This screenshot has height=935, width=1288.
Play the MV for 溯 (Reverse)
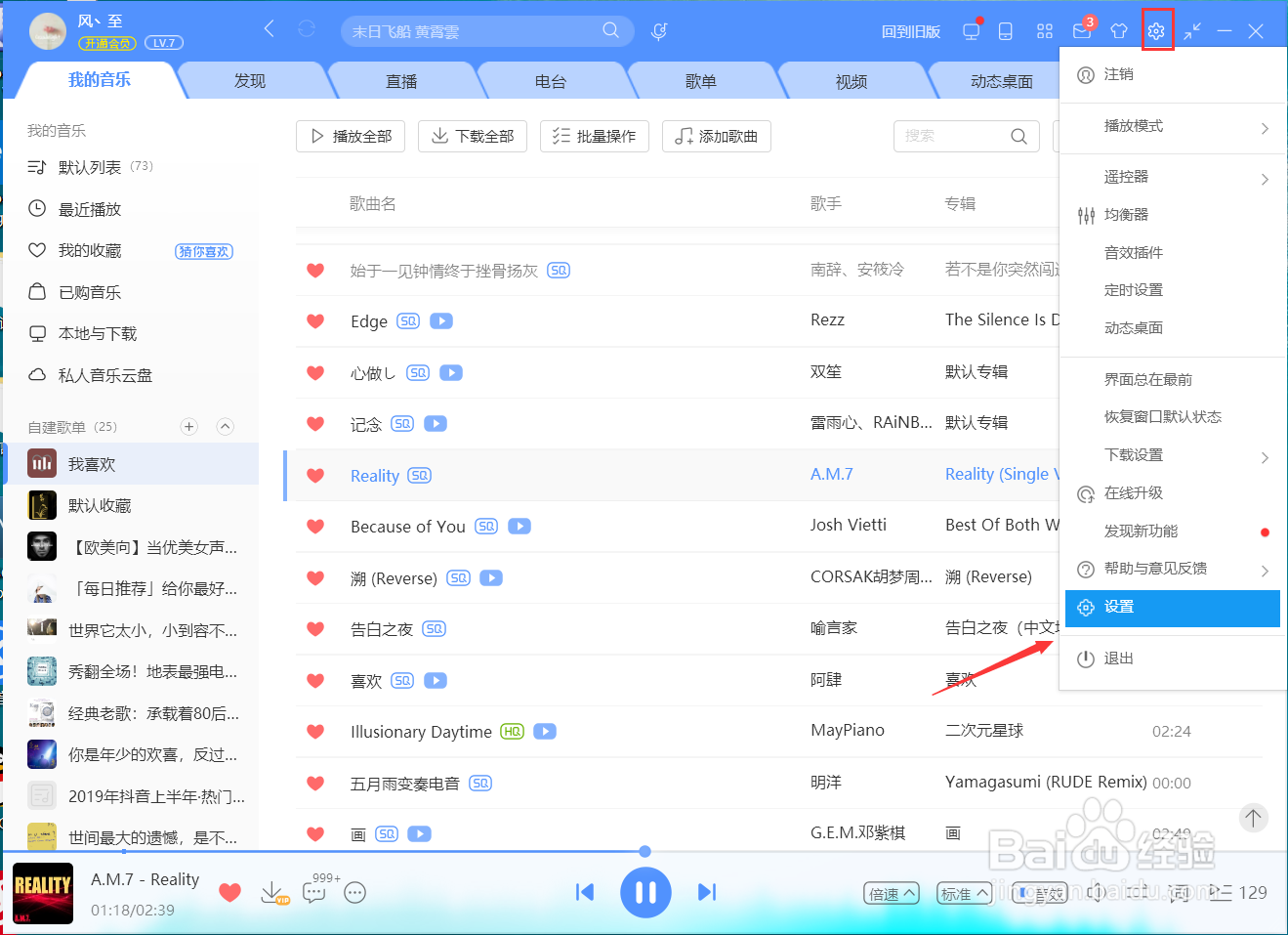coord(491,577)
